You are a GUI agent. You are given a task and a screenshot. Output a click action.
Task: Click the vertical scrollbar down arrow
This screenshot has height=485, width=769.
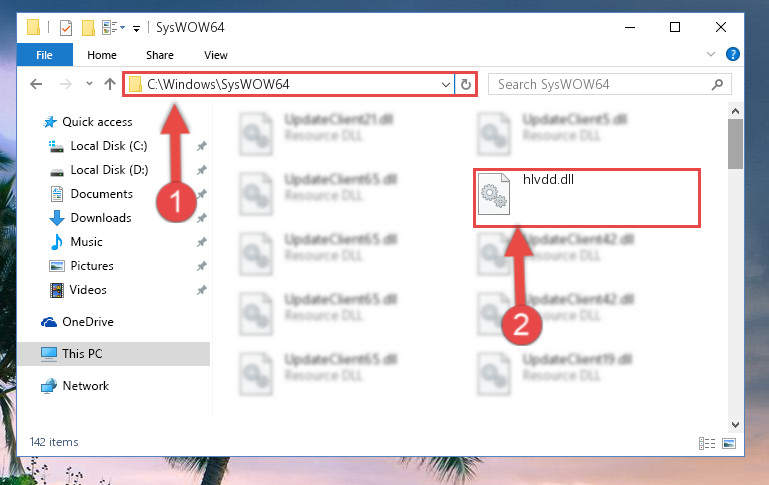pos(735,425)
